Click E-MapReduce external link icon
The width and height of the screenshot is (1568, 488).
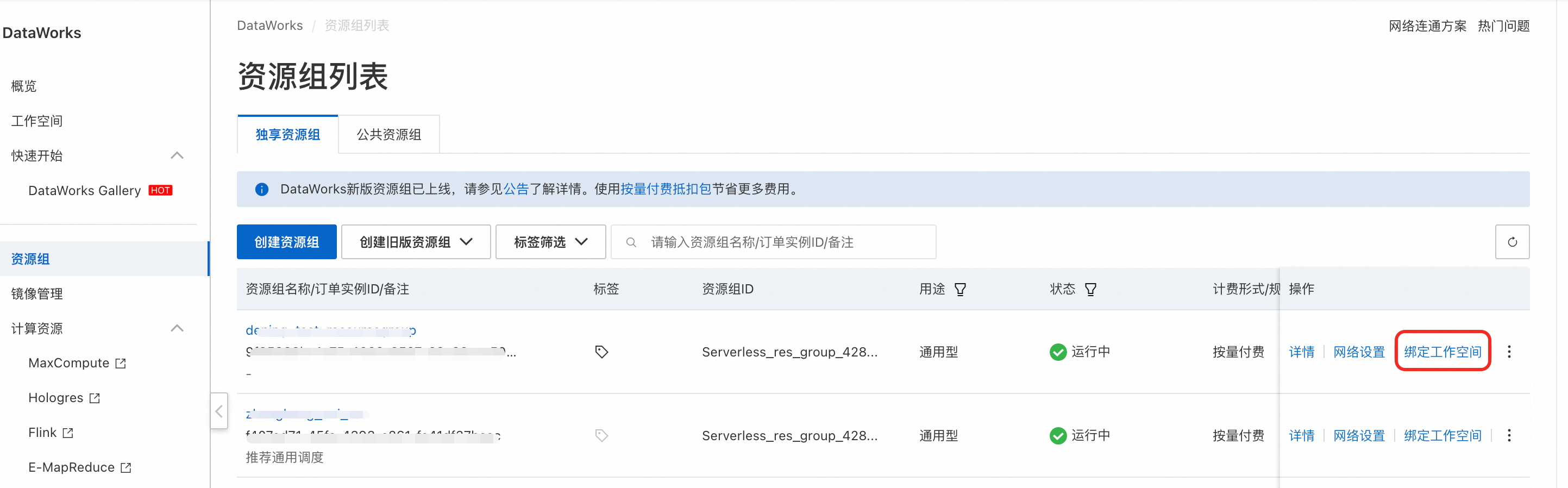click(x=126, y=467)
